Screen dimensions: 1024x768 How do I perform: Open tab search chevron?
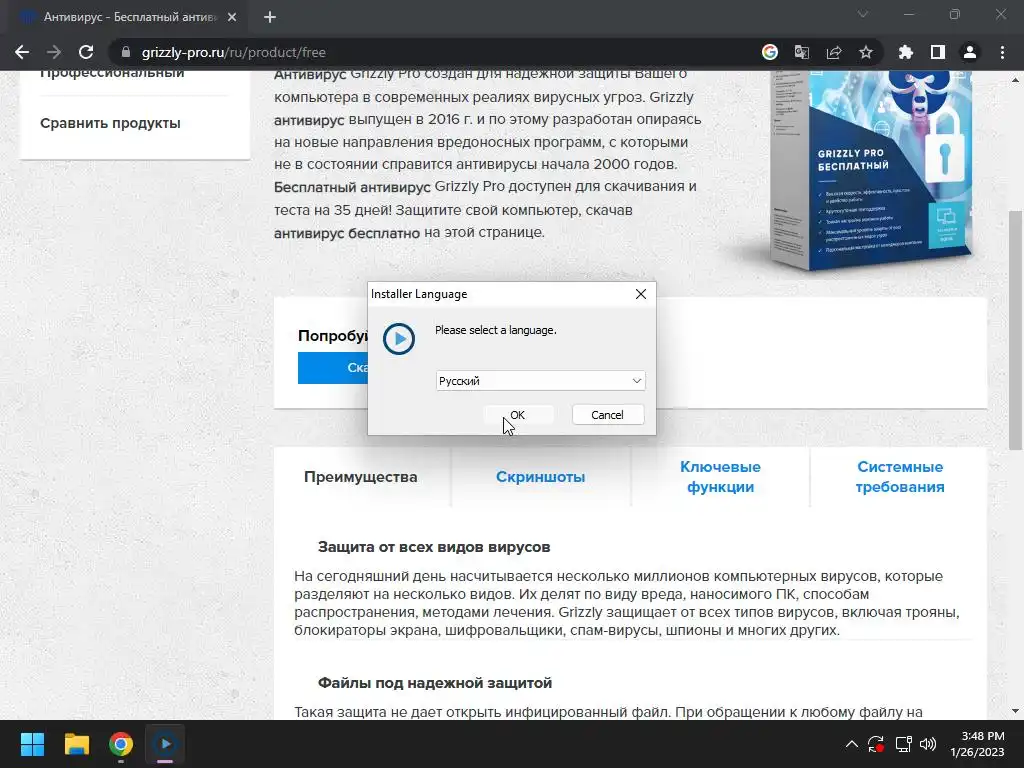pyautogui.click(x=863, y=14)
